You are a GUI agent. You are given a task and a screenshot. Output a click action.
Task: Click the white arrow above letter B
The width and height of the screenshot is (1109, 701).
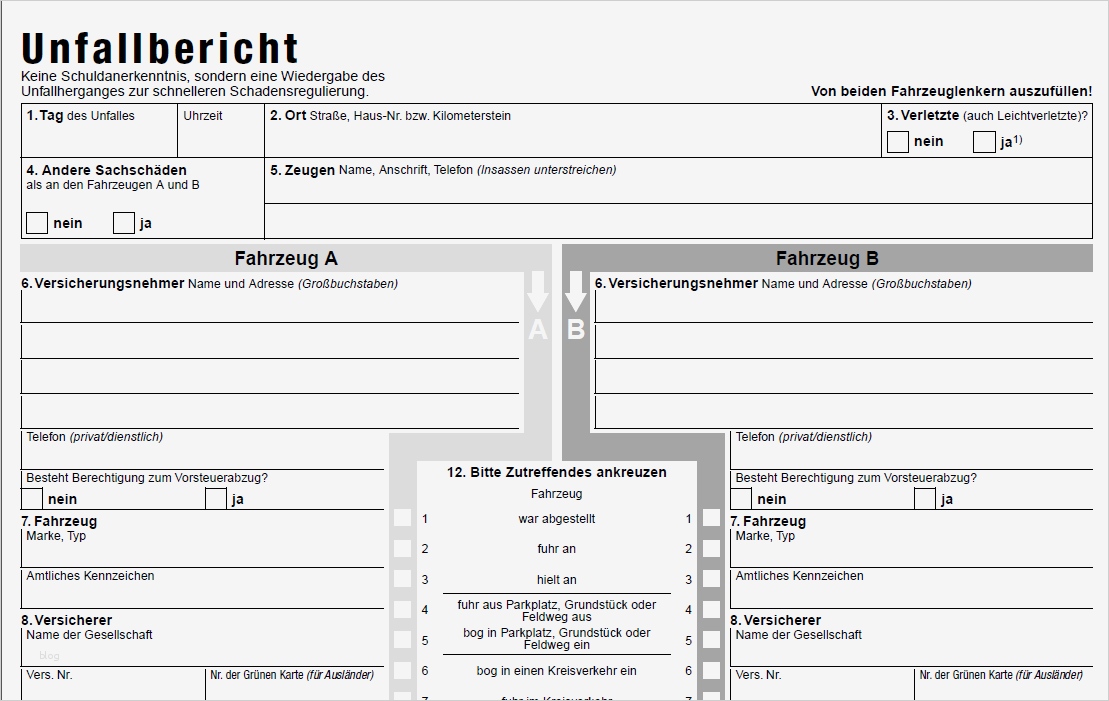coord(576,291)
